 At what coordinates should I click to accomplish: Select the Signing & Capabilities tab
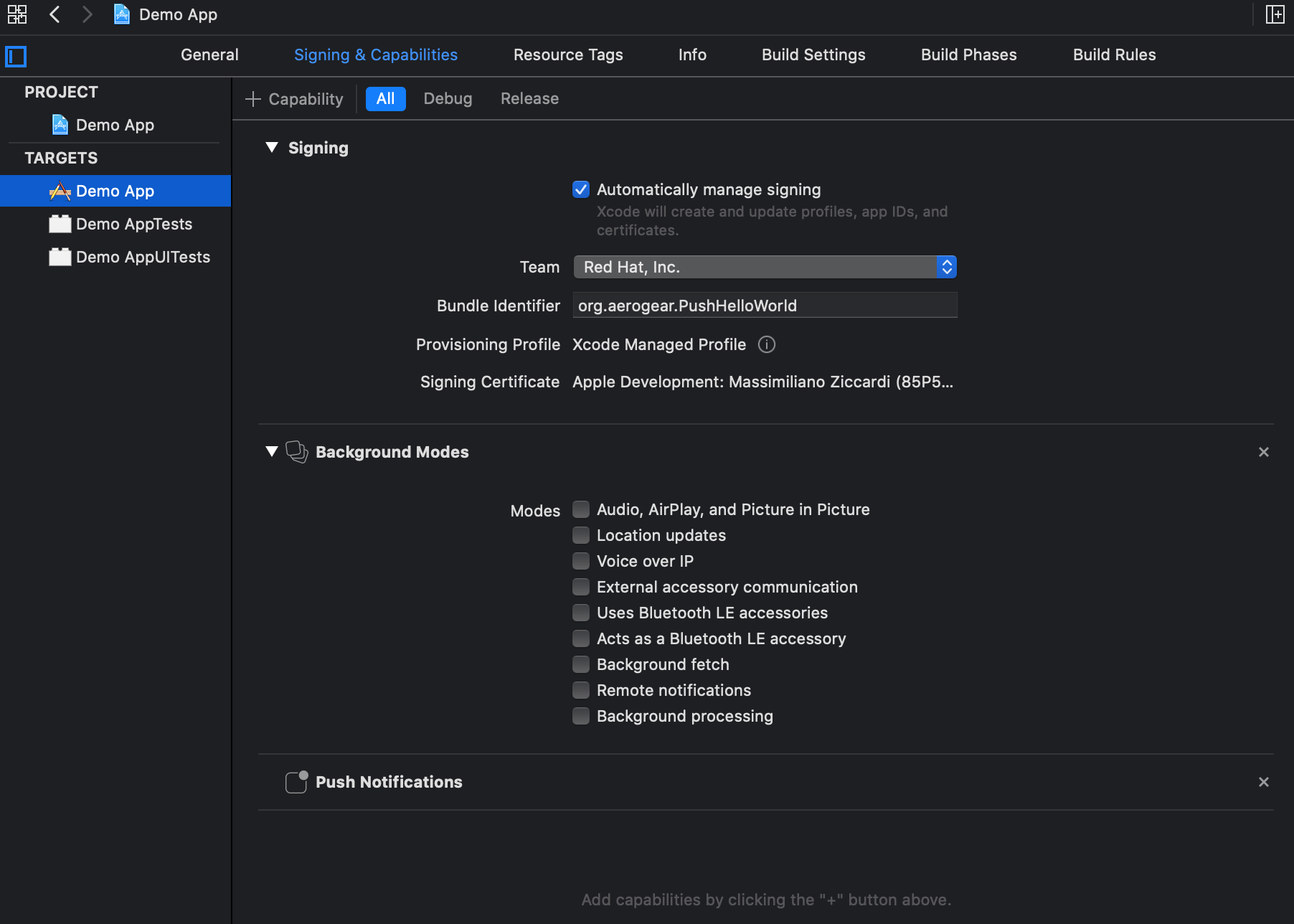point(376,55)
